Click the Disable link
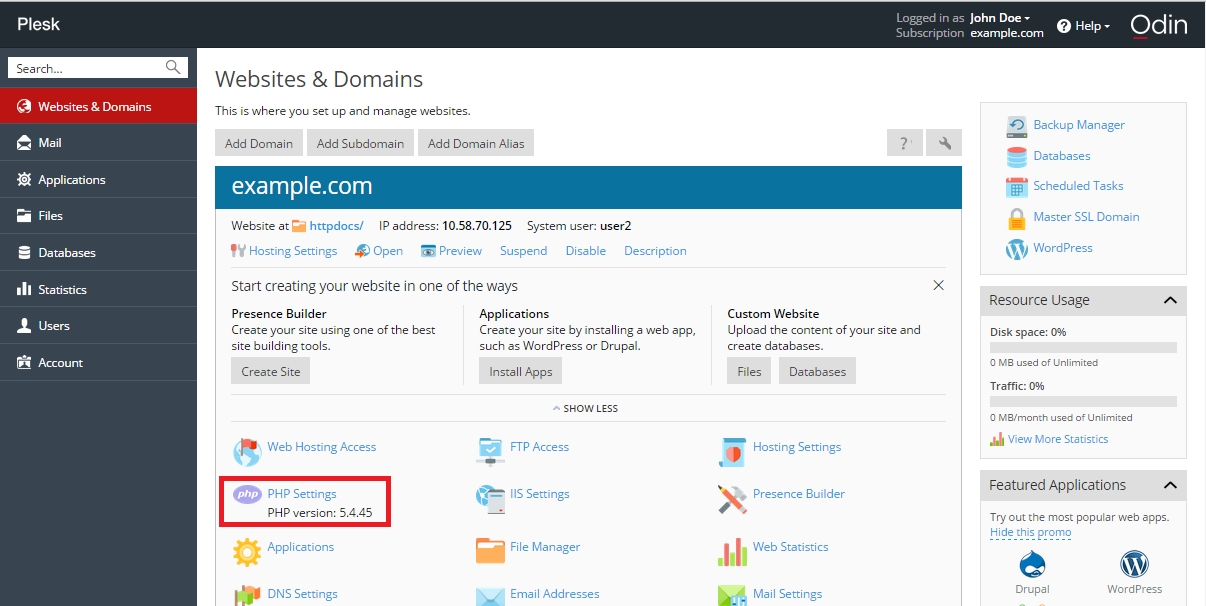1206x606 pixels. pos(586,251)
